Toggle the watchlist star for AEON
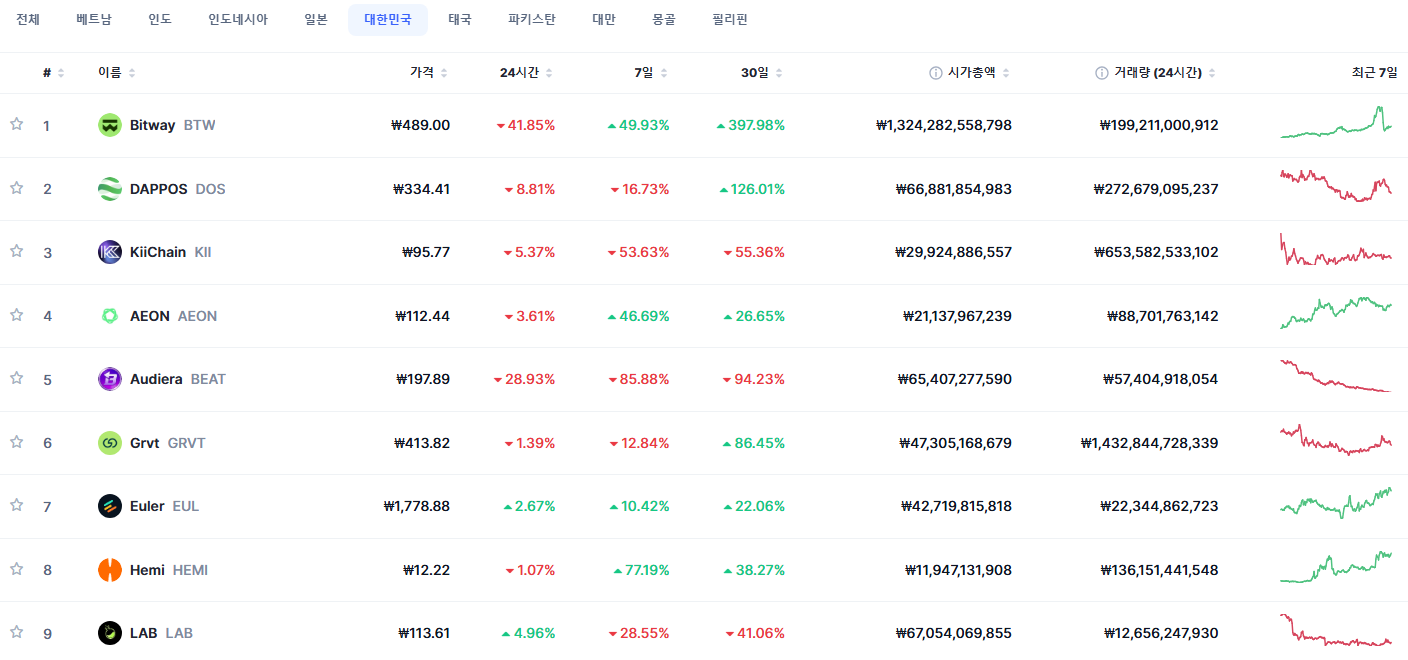Screen dimensions: 1408x660 coord(16,315)
